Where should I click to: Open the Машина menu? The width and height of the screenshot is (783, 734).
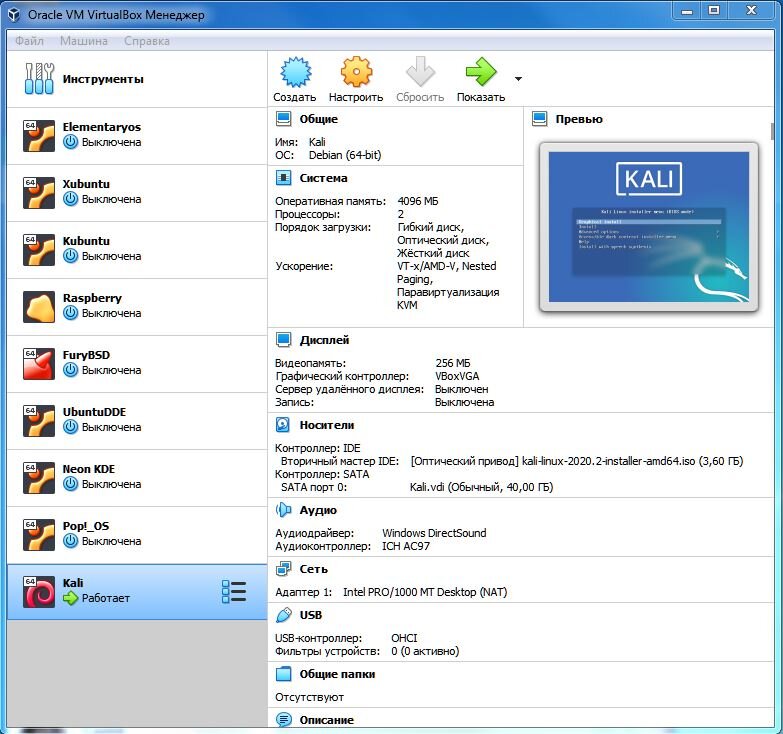click(83, 41)
